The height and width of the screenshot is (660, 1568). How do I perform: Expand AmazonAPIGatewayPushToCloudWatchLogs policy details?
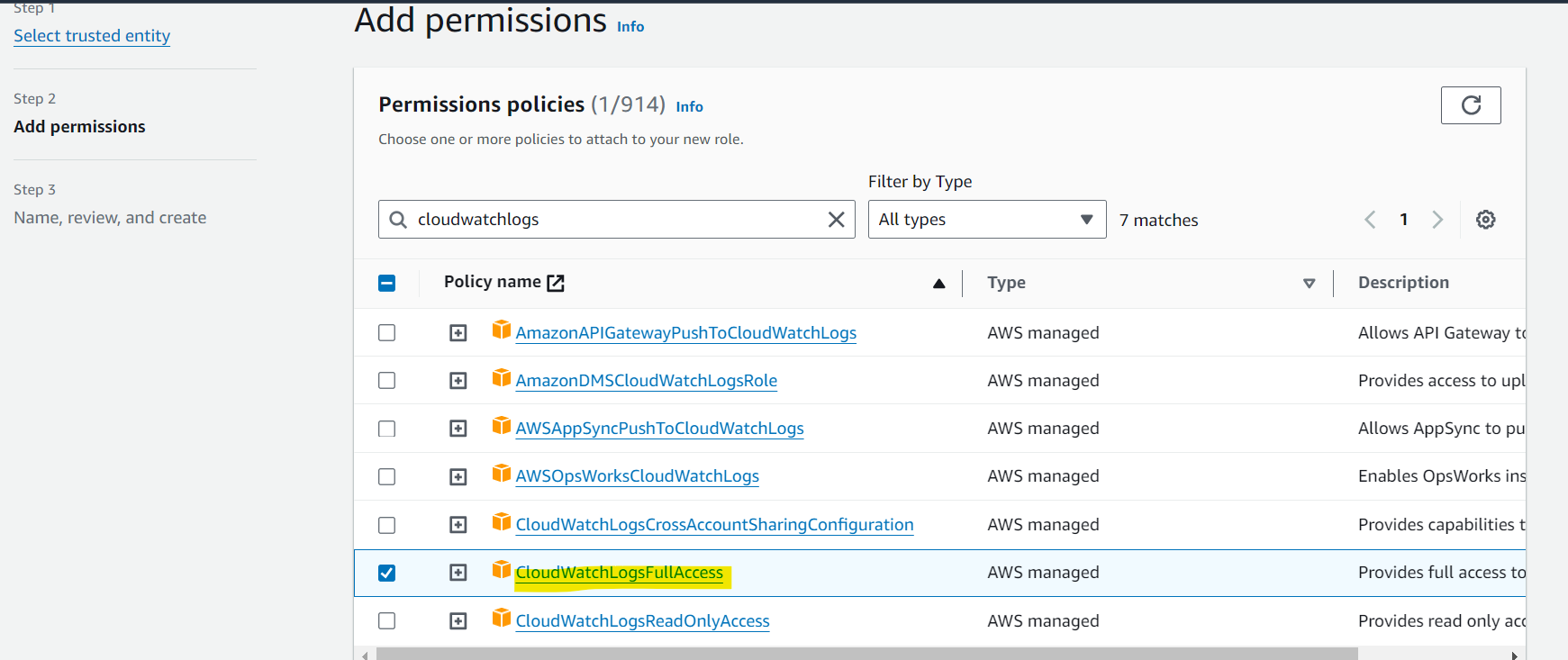[x=458, y=333]
